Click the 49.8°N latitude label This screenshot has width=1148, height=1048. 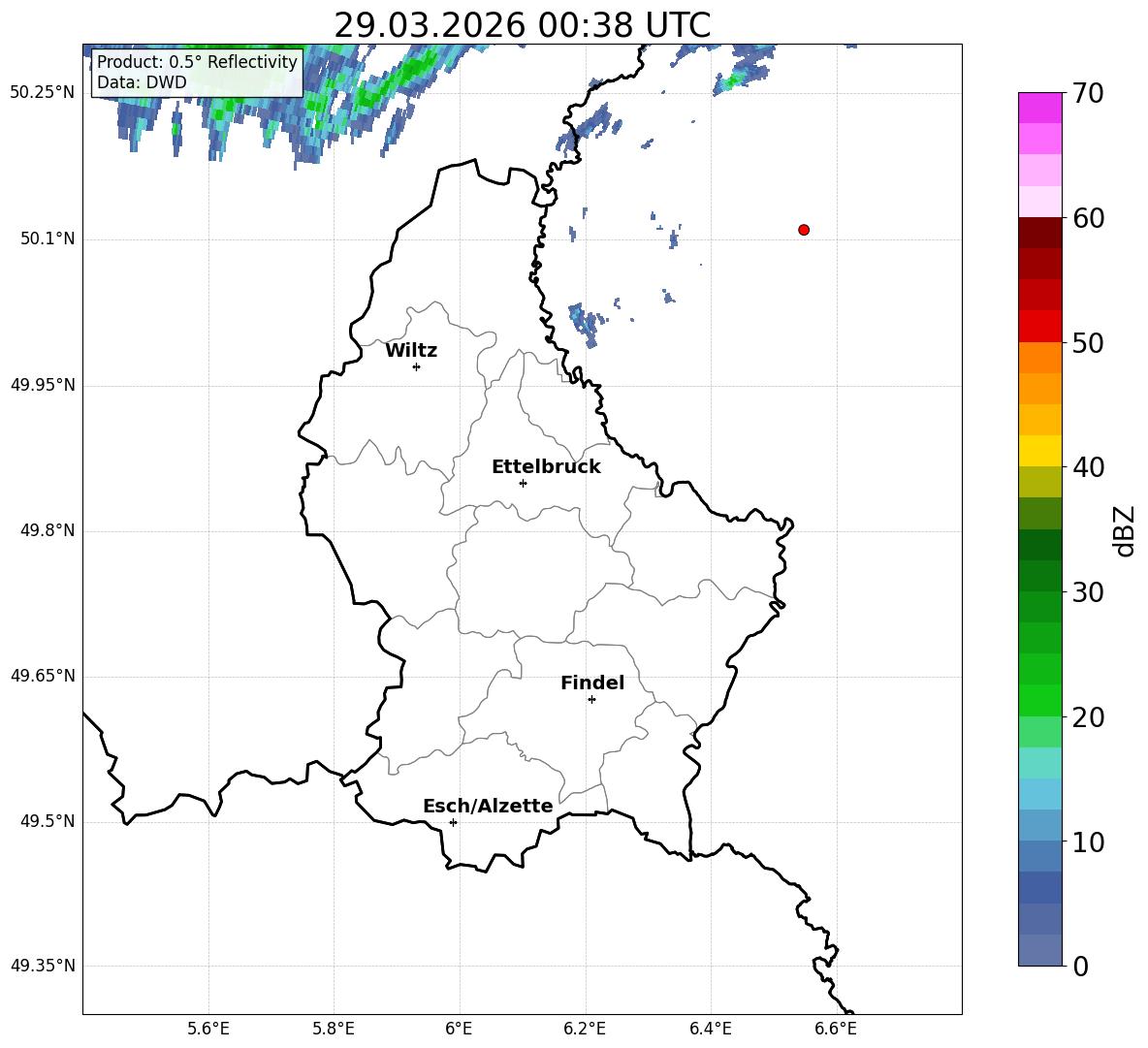click(48, 530)
